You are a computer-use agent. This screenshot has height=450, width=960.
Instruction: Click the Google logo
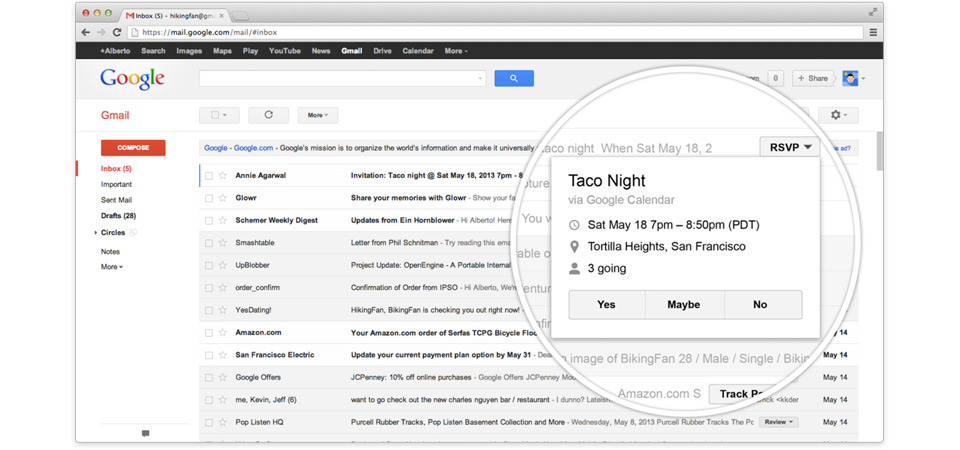[x=132, y=80]
